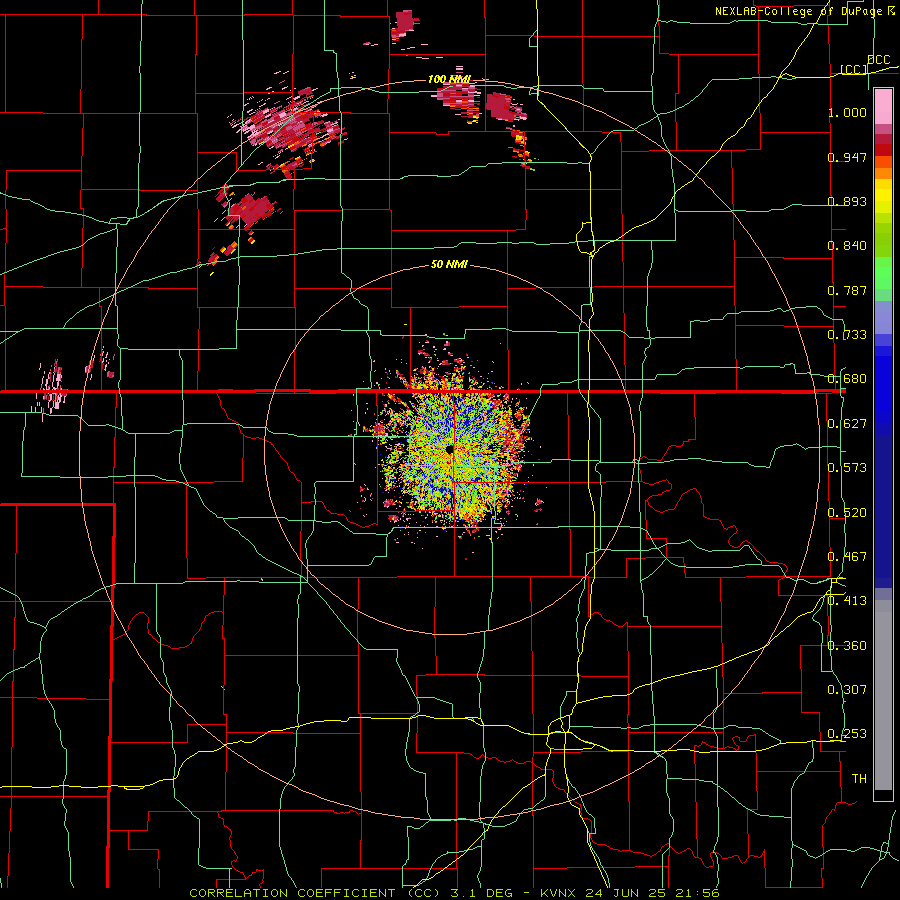Click the 0.947 color scale value

coord(847,157)
